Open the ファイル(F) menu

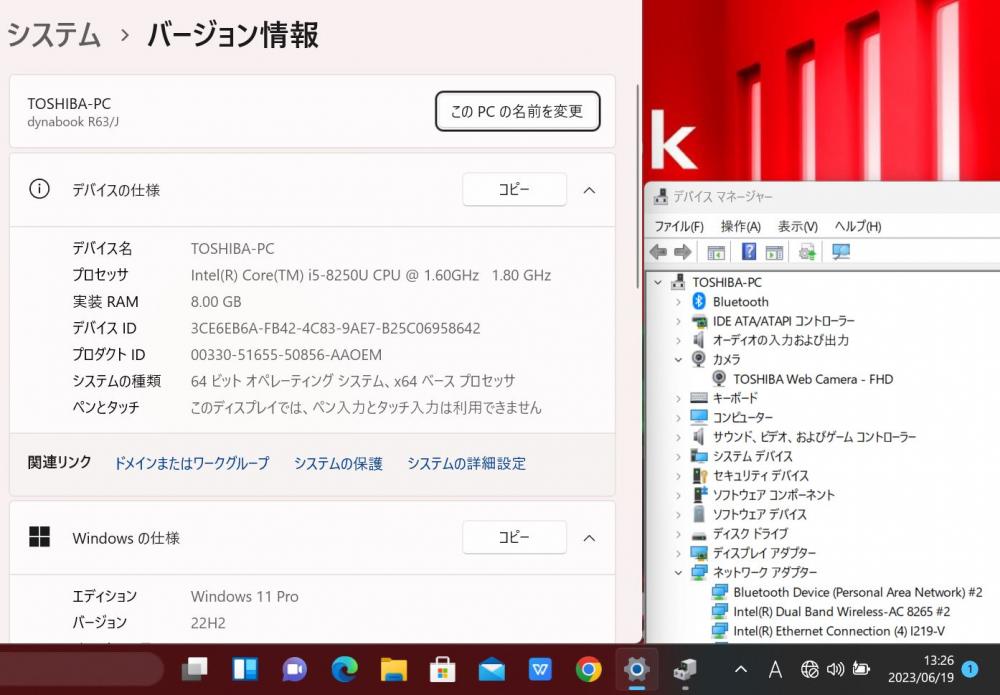[679, 226]
